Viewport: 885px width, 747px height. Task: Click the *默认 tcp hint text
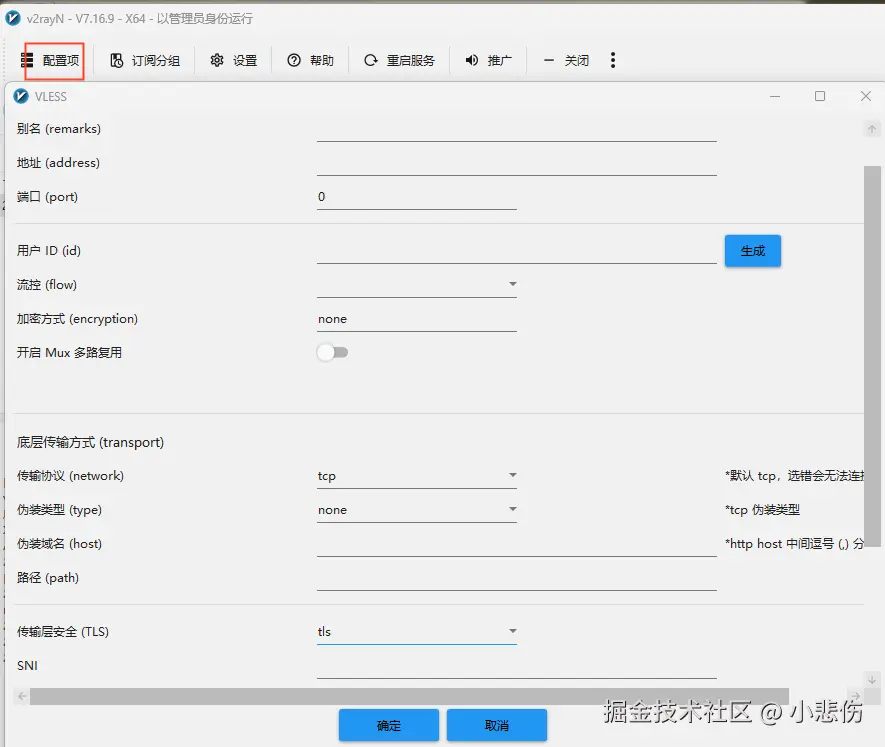[x=794, y=476]
